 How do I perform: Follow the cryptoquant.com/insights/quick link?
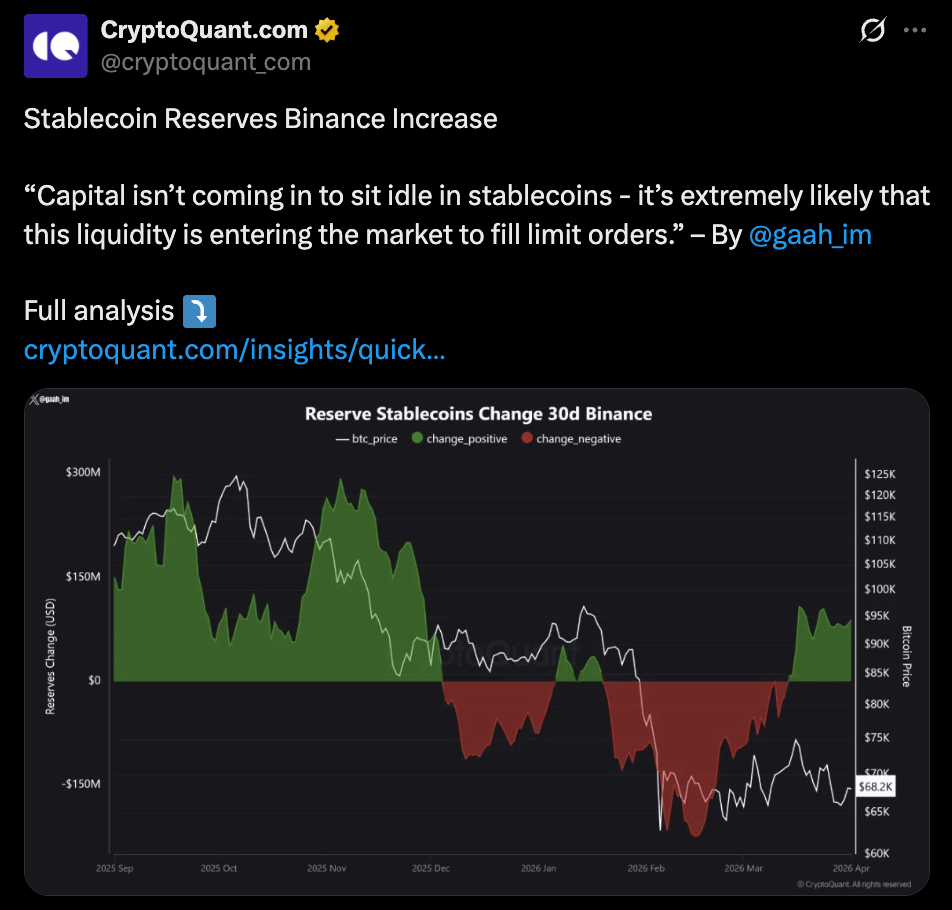[x=234, y=350]
